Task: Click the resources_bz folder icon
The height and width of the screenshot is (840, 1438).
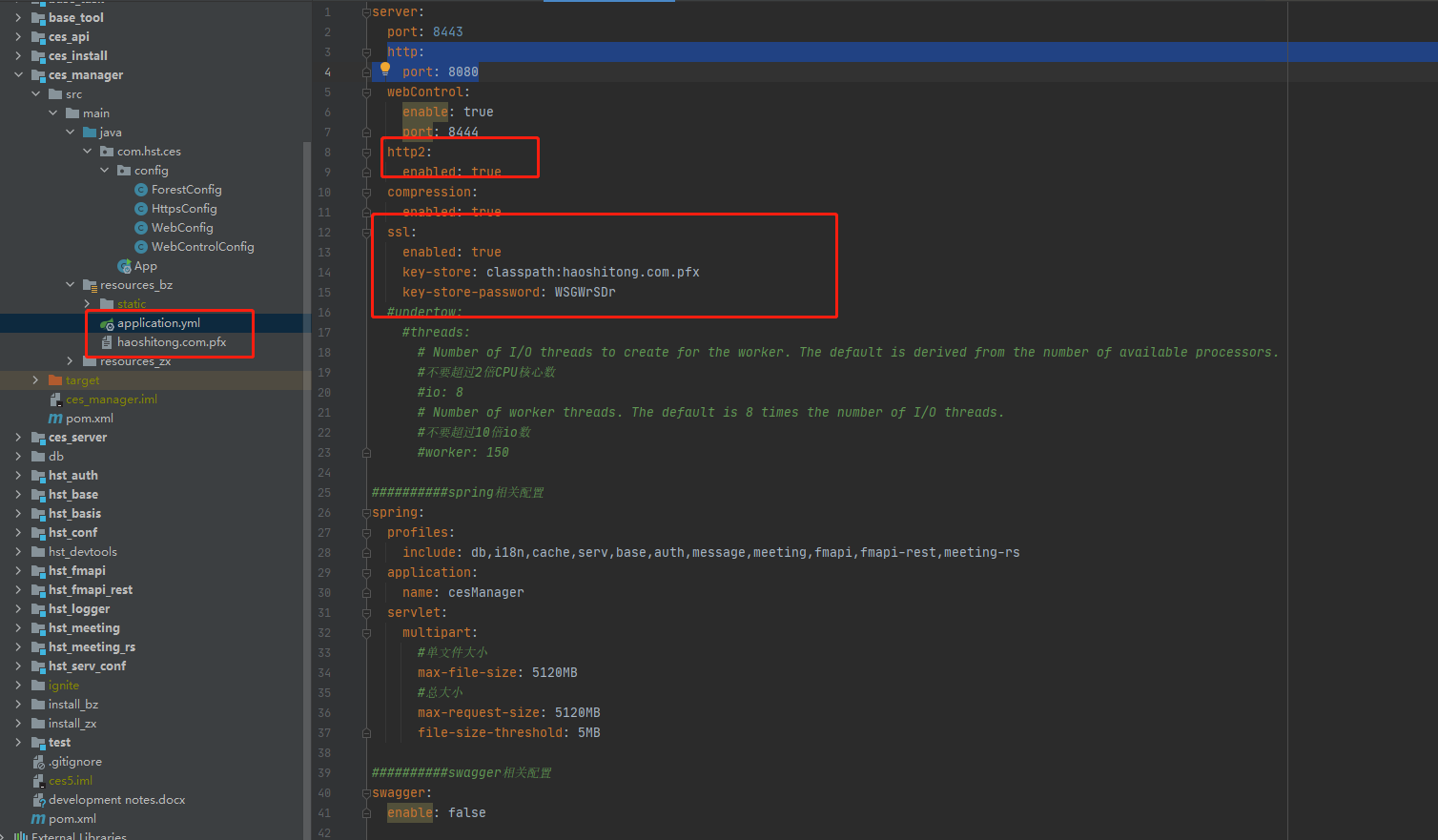Action: [90, 285]
